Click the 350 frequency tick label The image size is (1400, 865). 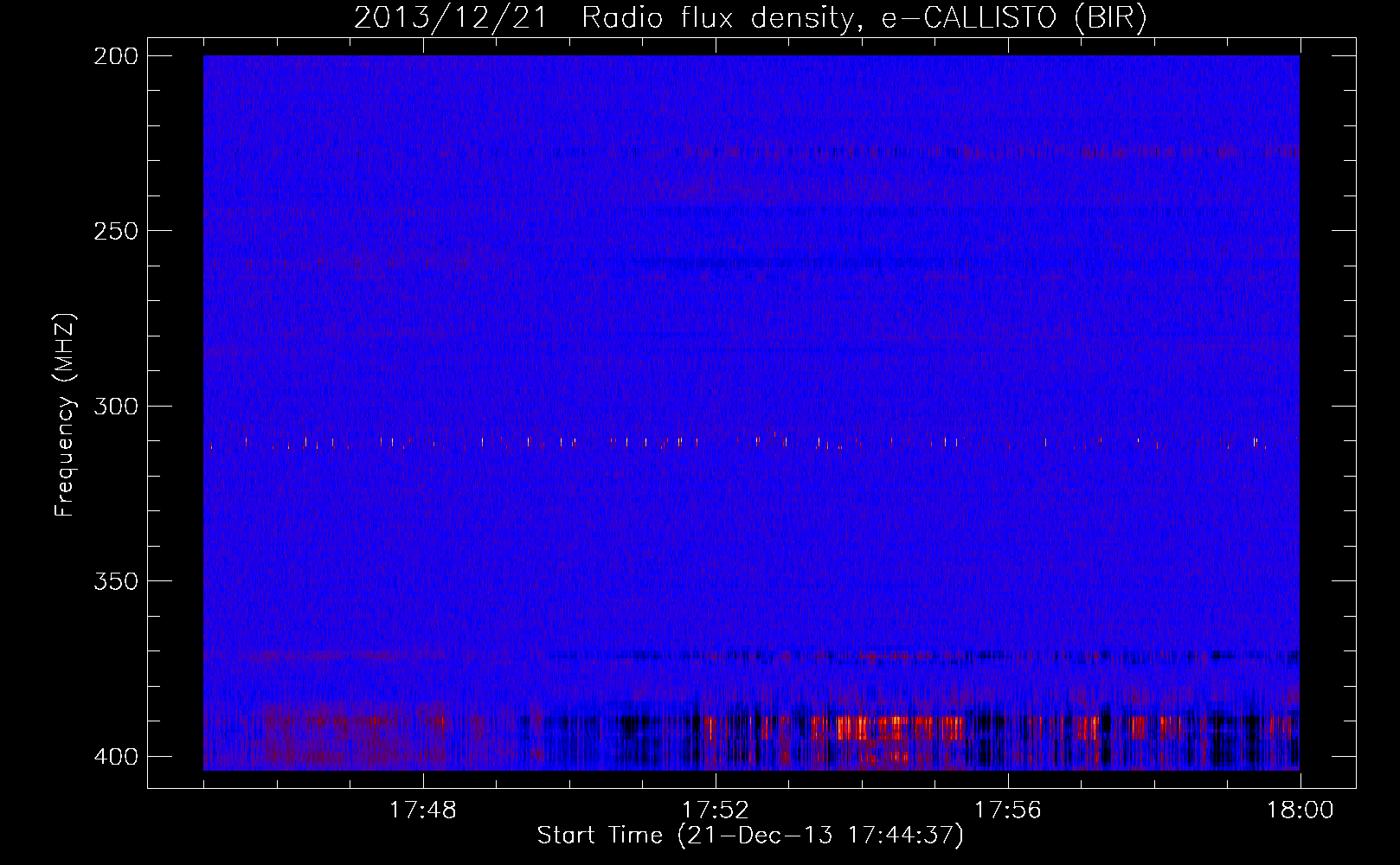click(x=115, y=581)
